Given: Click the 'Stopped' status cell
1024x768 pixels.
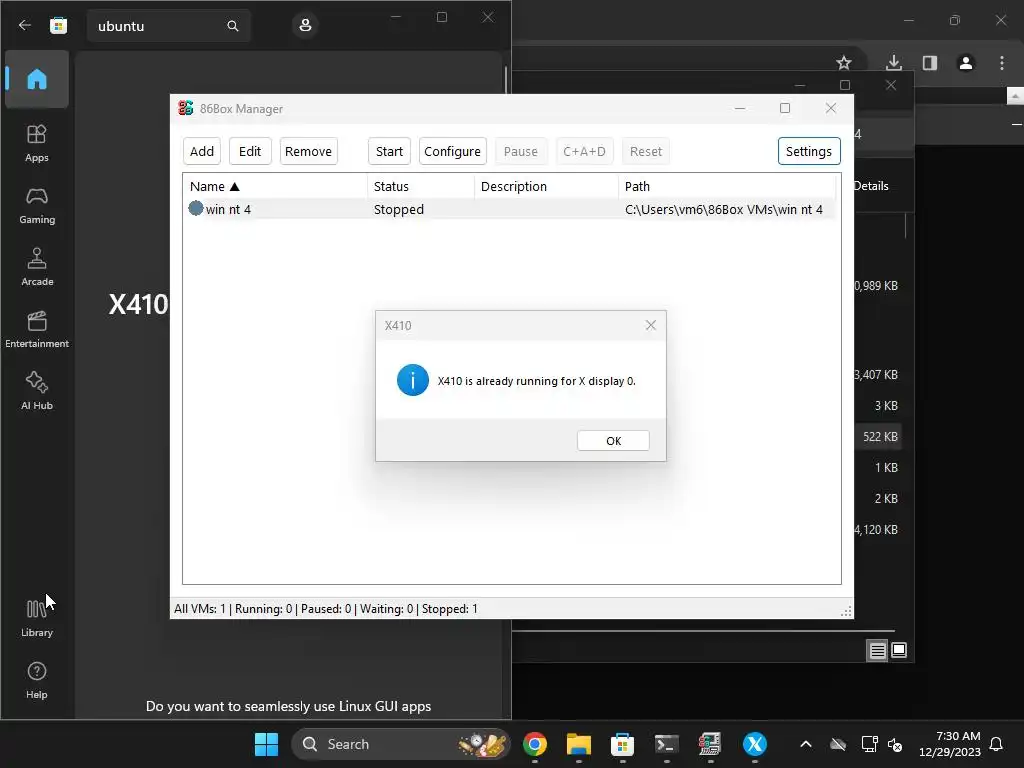Looking at the screenshot, I should tap(398, 209).
